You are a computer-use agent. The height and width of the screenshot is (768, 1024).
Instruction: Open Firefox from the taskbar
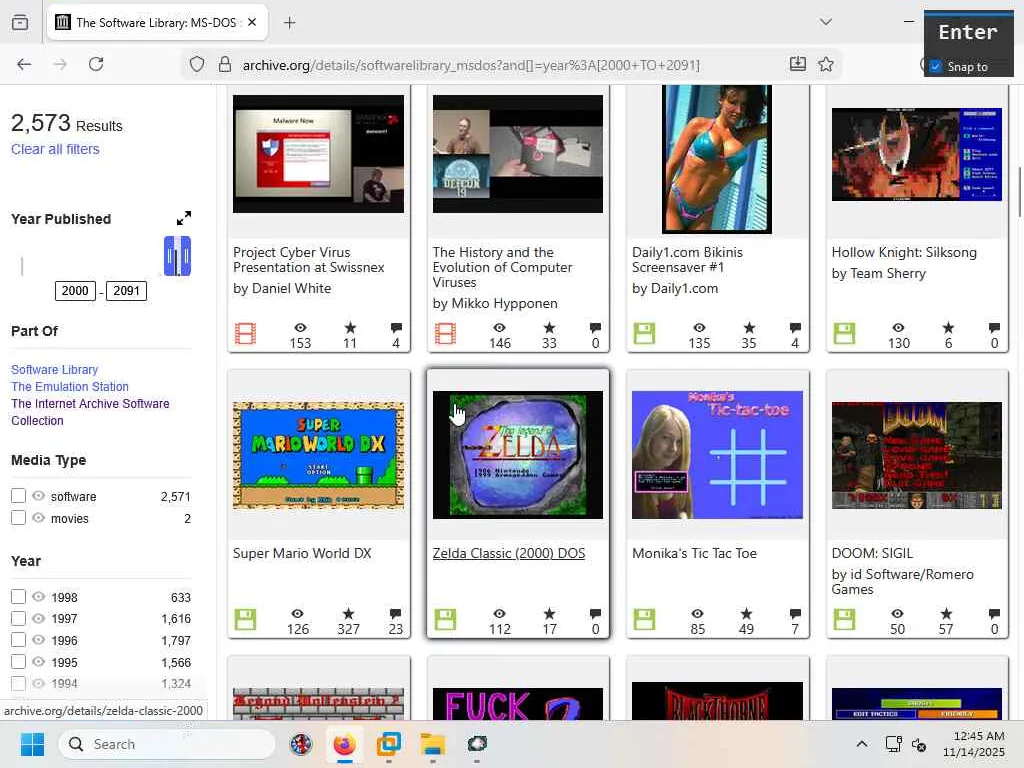tap(345, 744)
